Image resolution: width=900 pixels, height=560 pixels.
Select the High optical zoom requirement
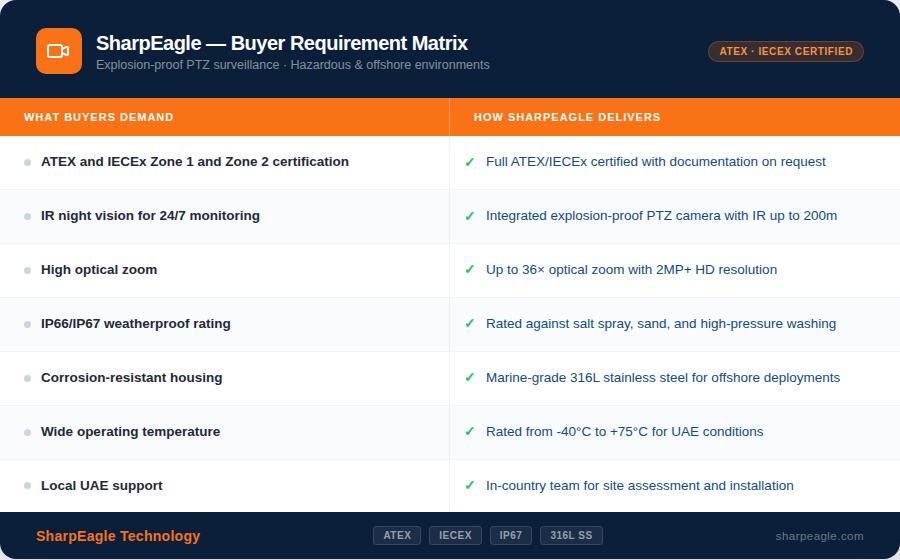coord(99,270)
